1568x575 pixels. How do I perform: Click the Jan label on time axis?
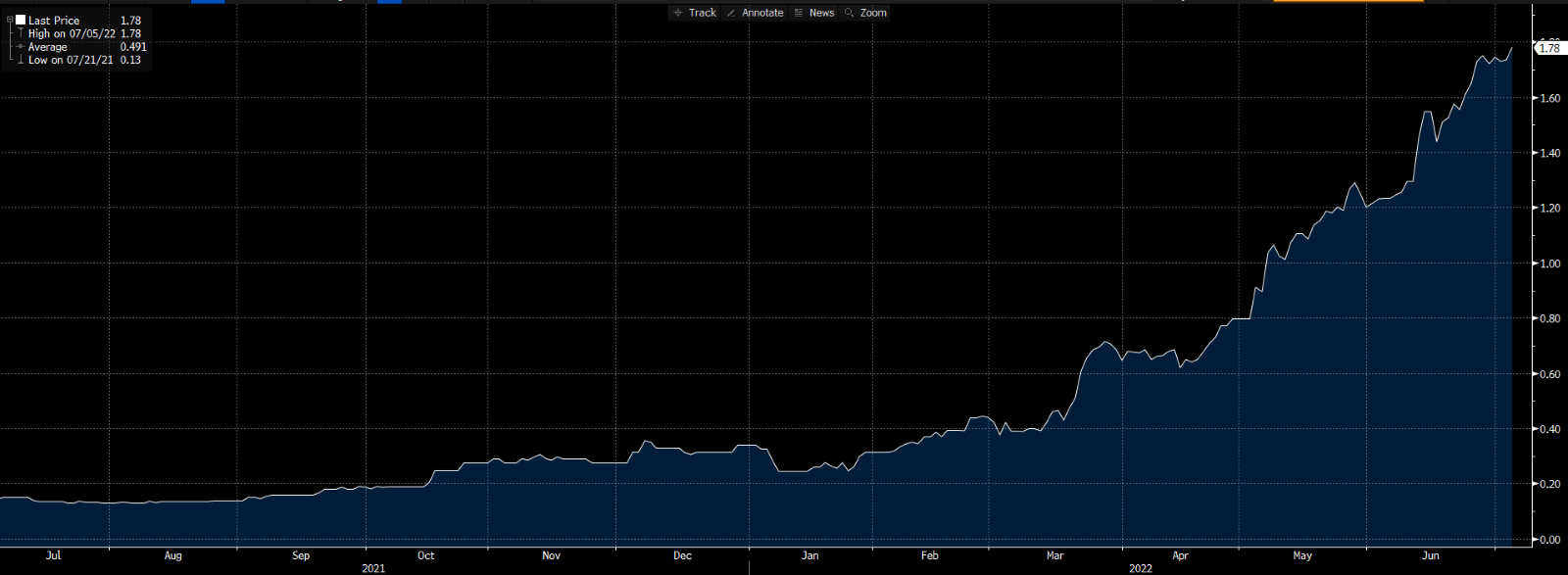[809, 555]
